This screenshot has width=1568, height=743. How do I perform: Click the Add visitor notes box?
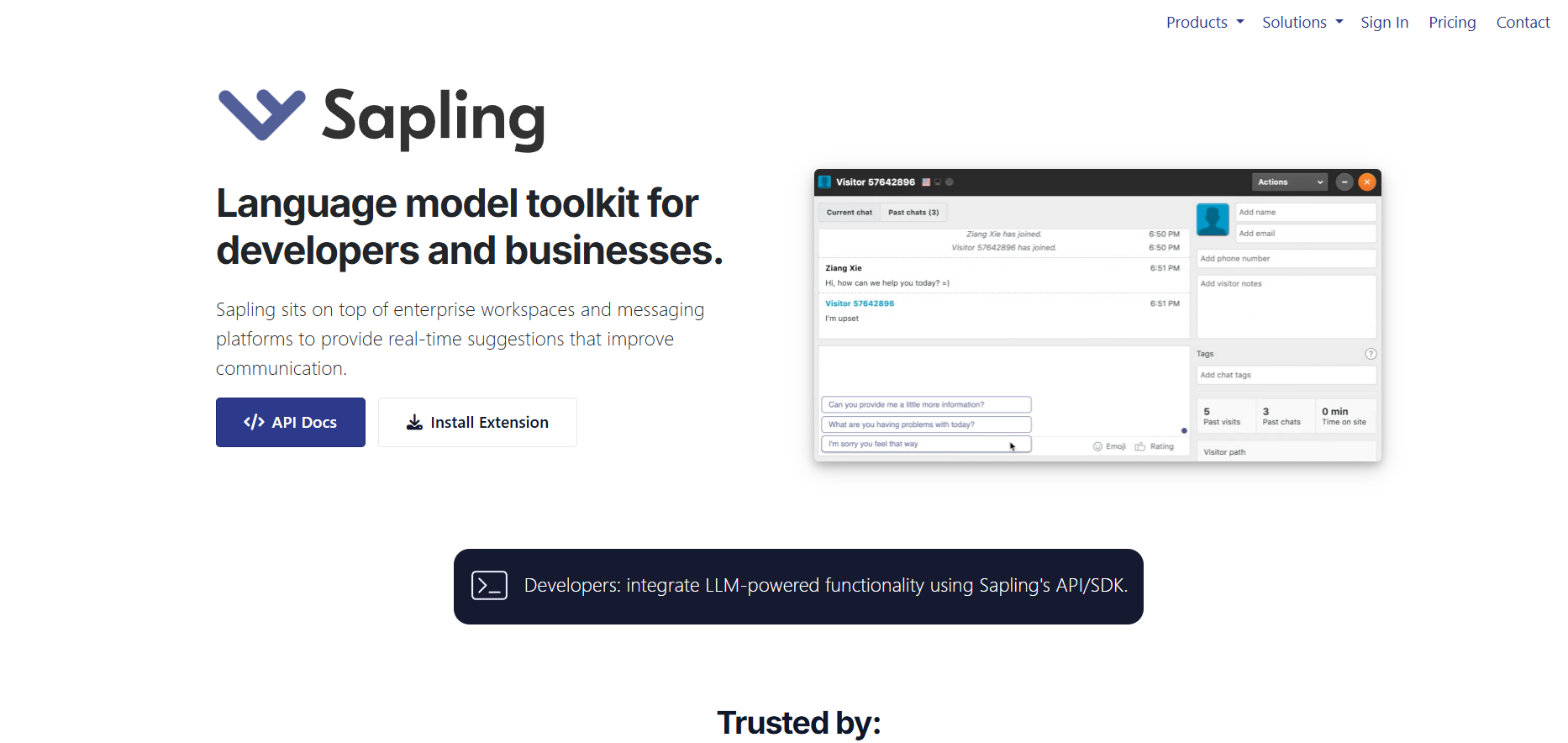(1286, 307)
